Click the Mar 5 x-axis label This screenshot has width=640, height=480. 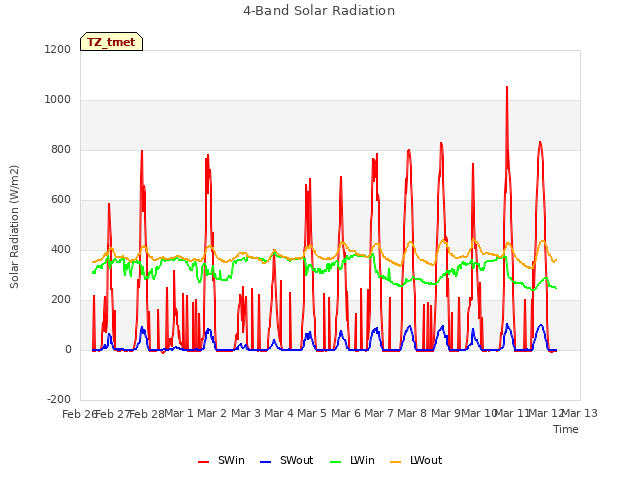pyautogui.click(x=312, y=413)
